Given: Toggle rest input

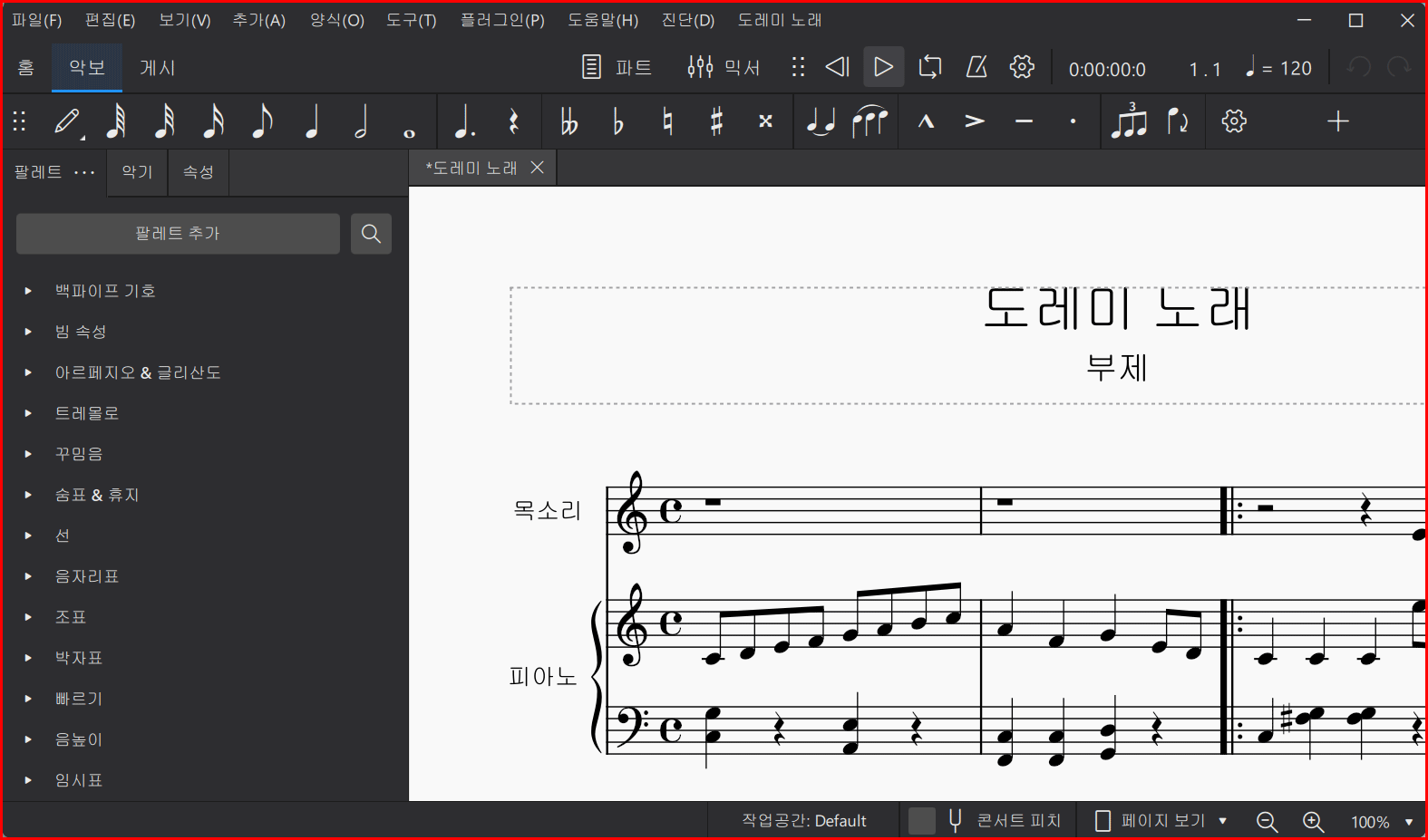Looking at the screenshot, I should pos(513,121).
